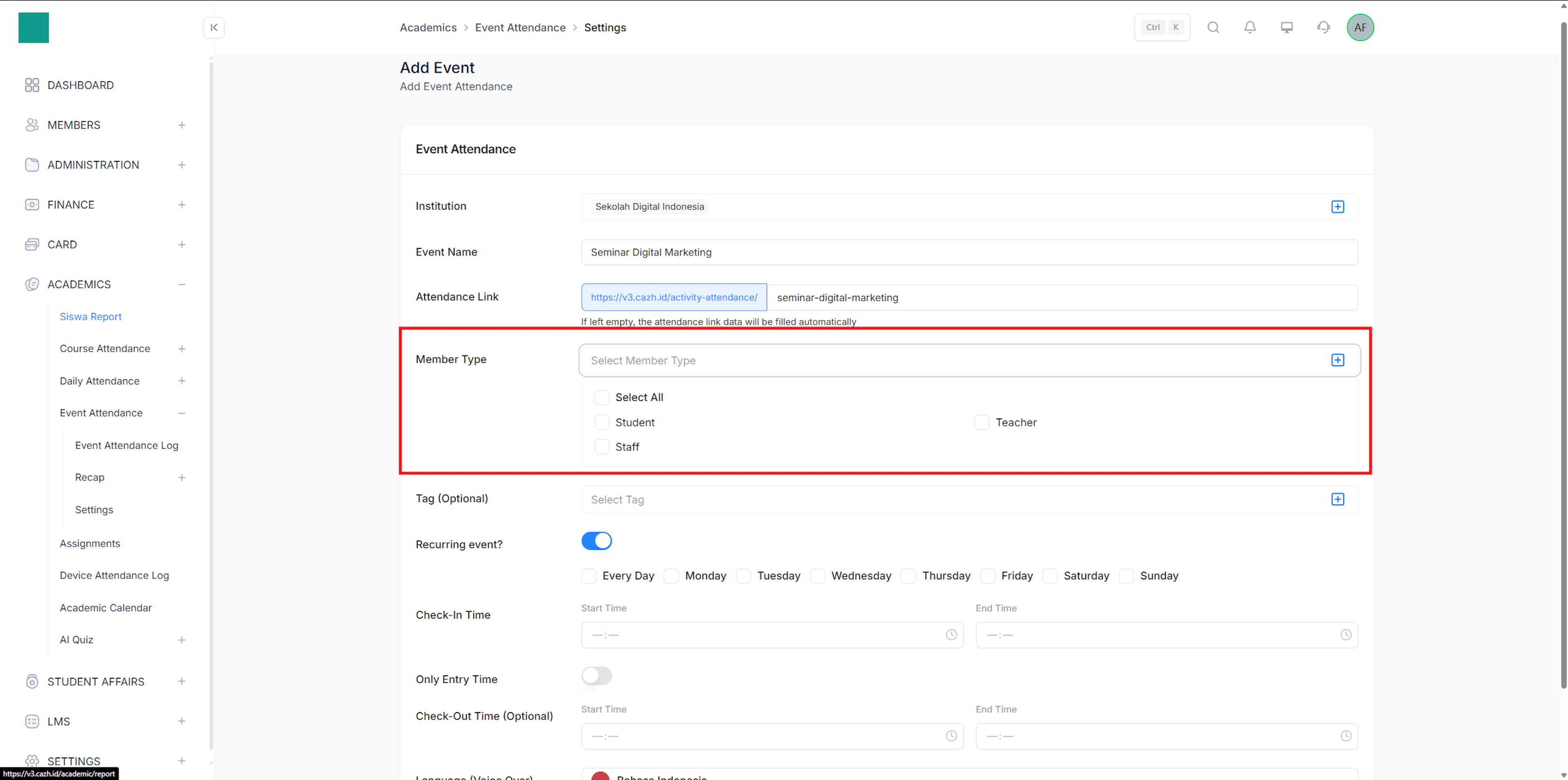The width and height of the screenshot is (1568, 780).
Task: Open the notifications bell
Action: 1249,27
